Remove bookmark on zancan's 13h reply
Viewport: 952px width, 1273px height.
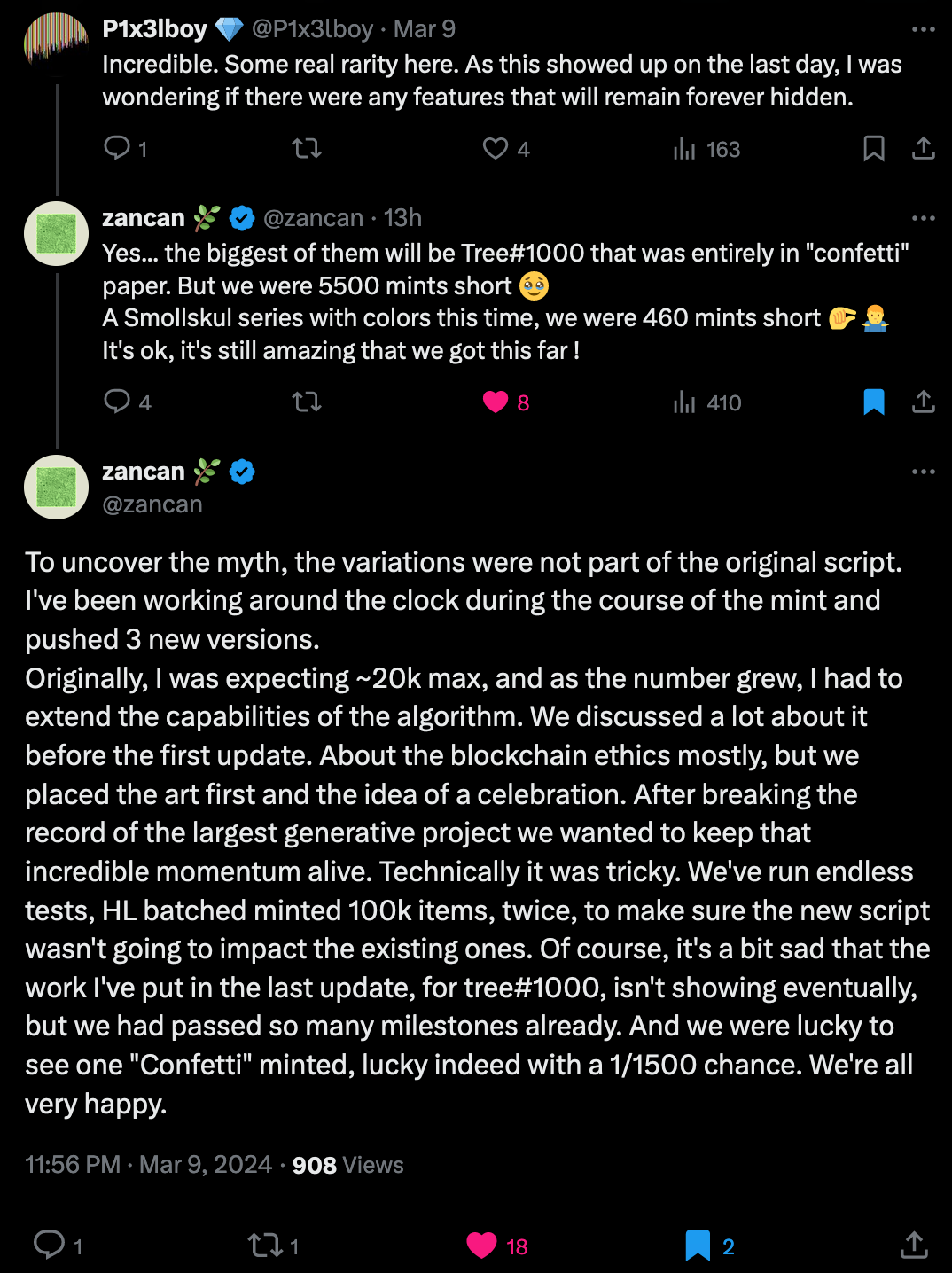coord(874,402)
